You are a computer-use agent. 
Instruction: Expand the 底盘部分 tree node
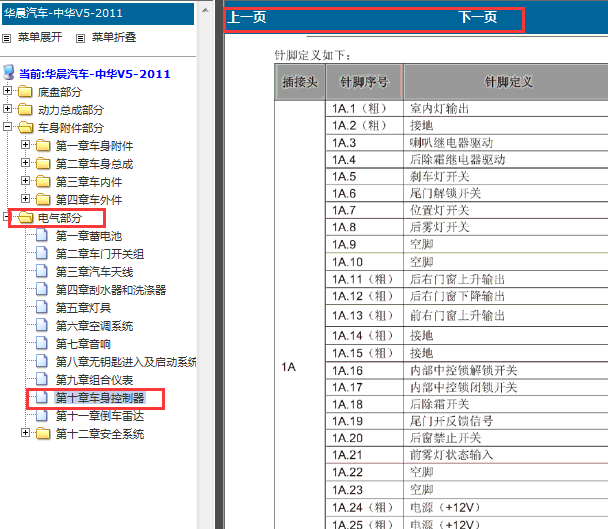[7, 91]
